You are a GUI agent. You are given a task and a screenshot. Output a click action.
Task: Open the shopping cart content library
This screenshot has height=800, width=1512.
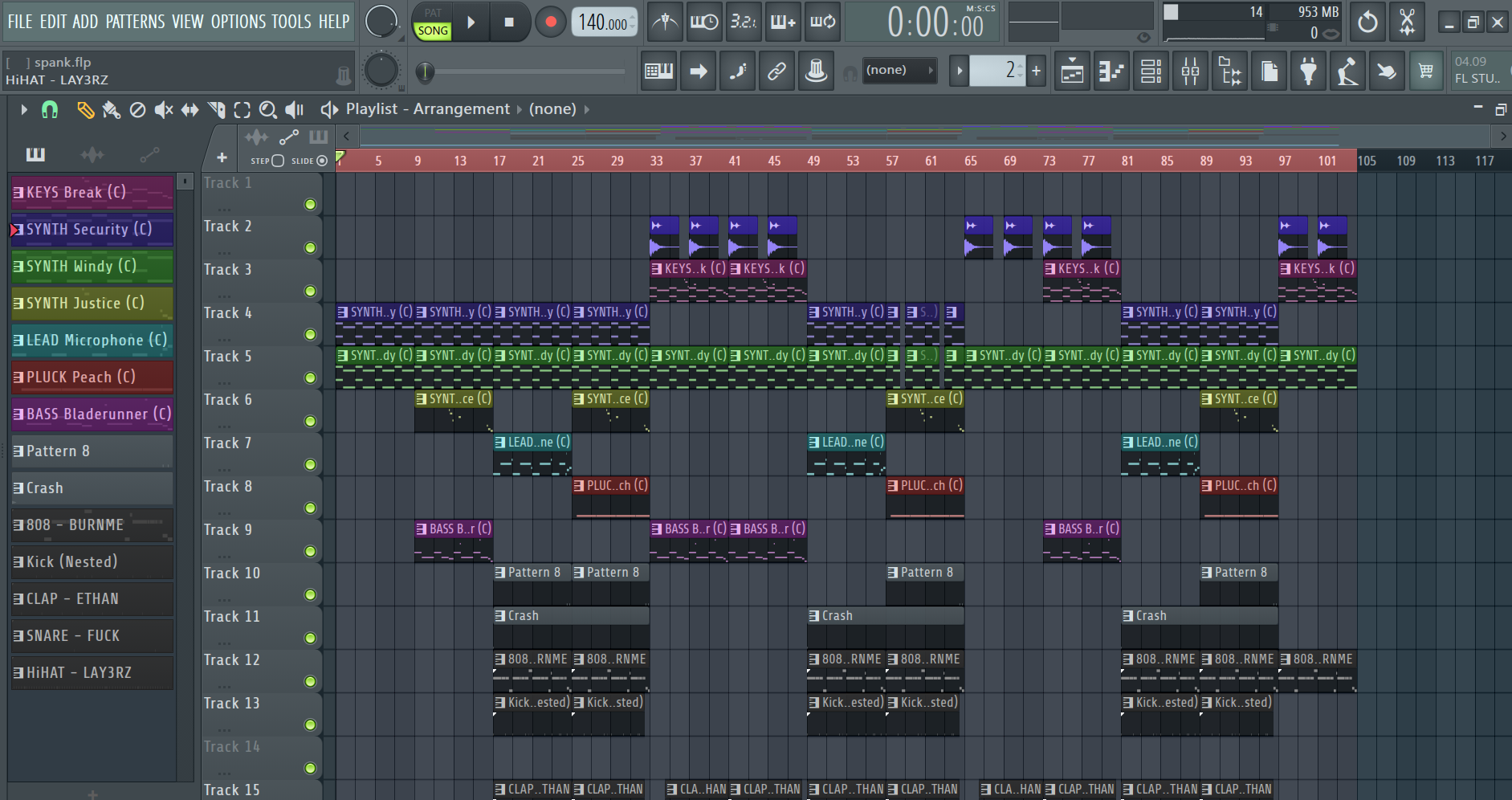(1426, 71)
